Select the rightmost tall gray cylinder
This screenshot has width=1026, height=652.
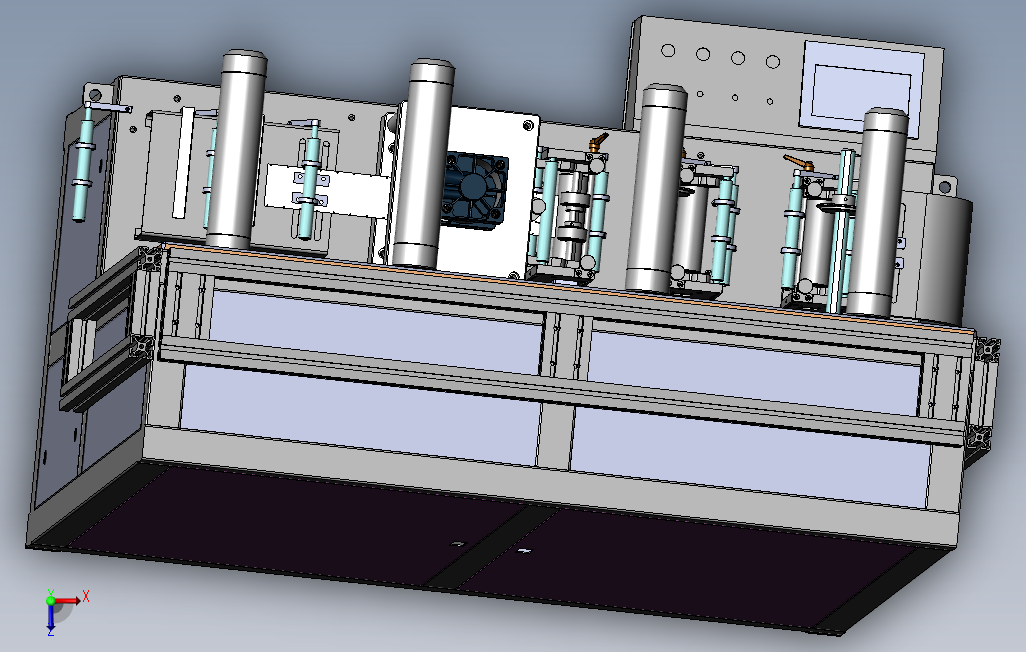pos(877,211)
